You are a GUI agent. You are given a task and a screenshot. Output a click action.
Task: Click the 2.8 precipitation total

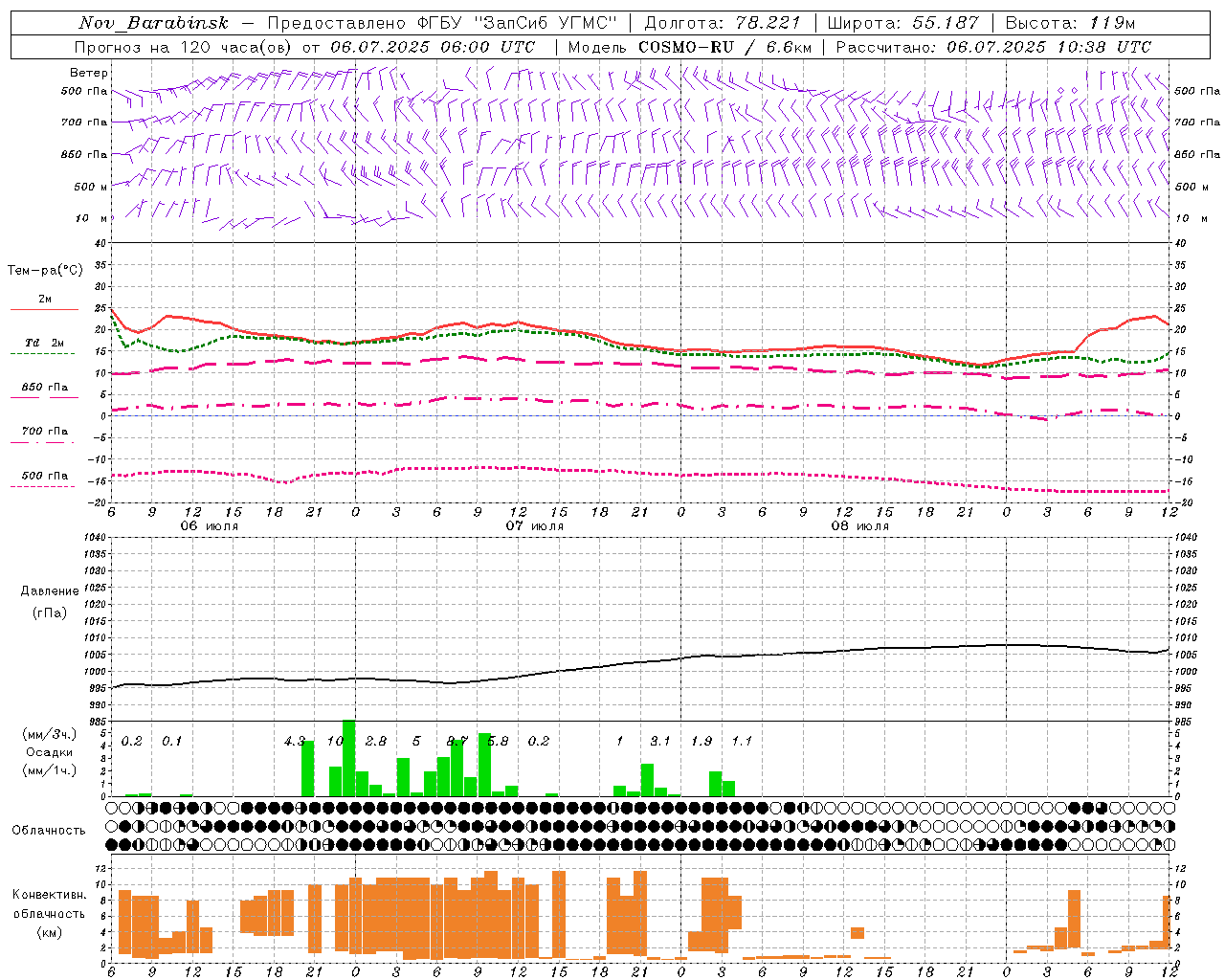point(375,742)
